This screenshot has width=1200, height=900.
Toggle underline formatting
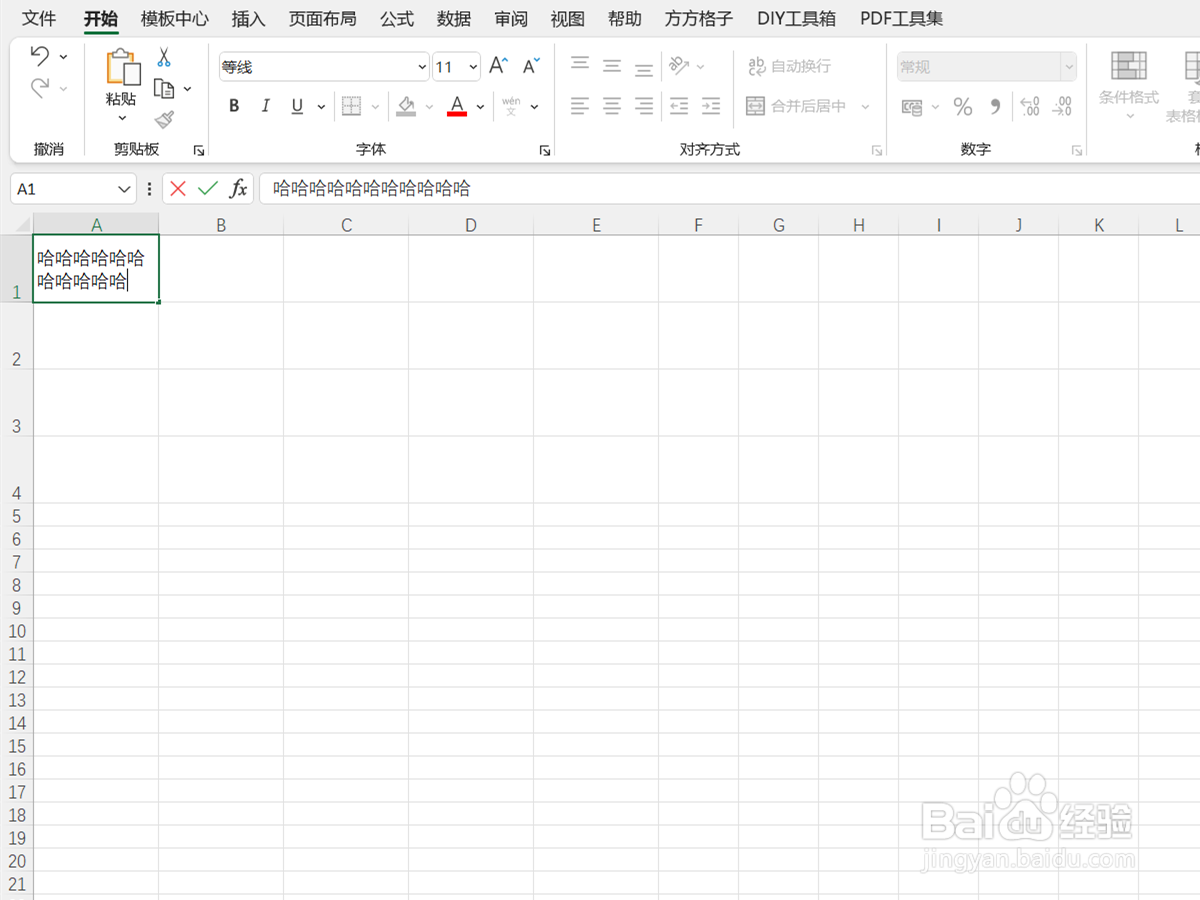[x=297, y=106]
